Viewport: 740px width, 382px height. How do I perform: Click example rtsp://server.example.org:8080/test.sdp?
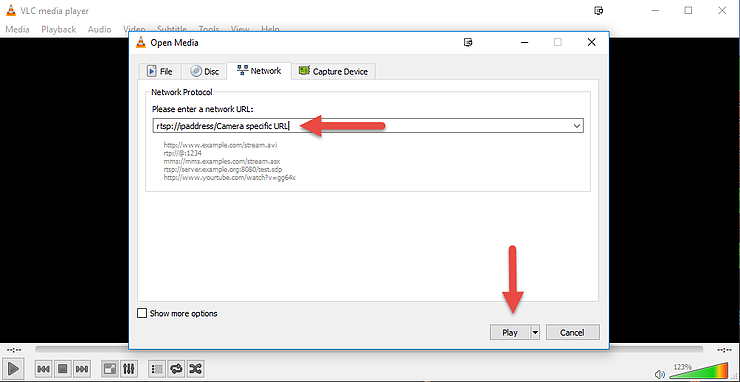pyautogui.click(x=223, y=170)
